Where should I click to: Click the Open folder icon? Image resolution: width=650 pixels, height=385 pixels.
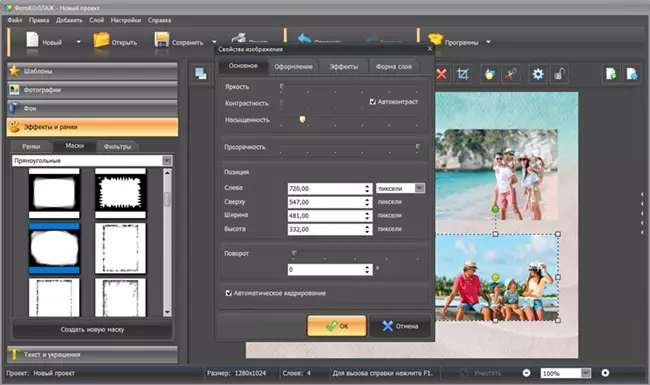point(101,41)
